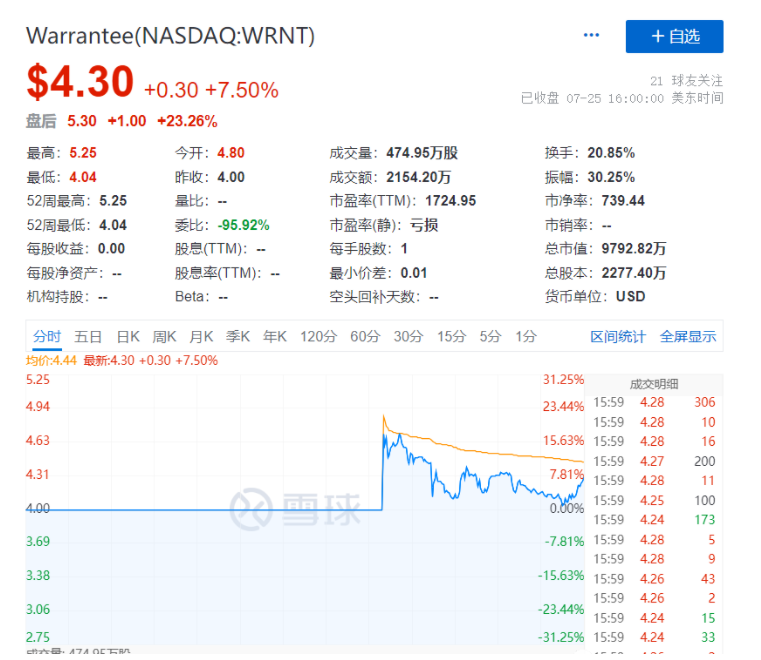
Task: Open the 月K chart tab
Action: (x=201, y=336)
